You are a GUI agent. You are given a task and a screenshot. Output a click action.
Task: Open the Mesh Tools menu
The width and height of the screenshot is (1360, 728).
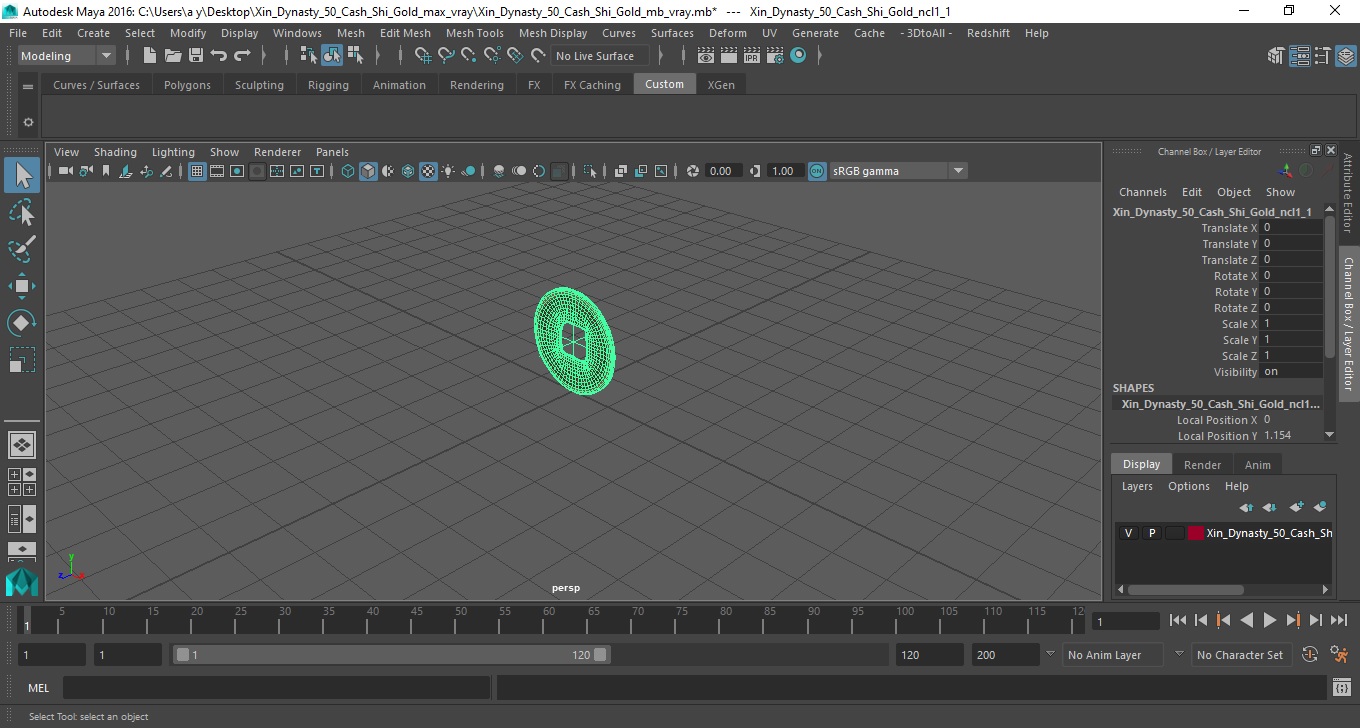pos(474,33)
